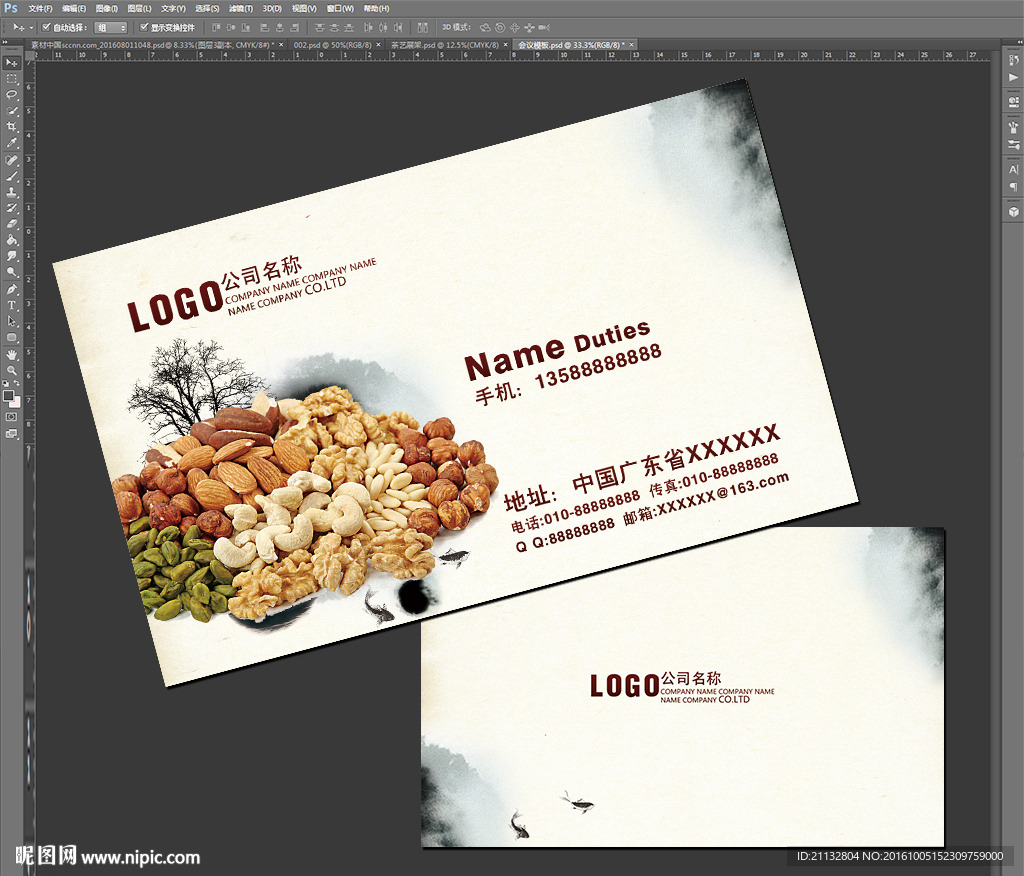Select the Path Selection tool

pyautogui.click(x=12, y=321)
